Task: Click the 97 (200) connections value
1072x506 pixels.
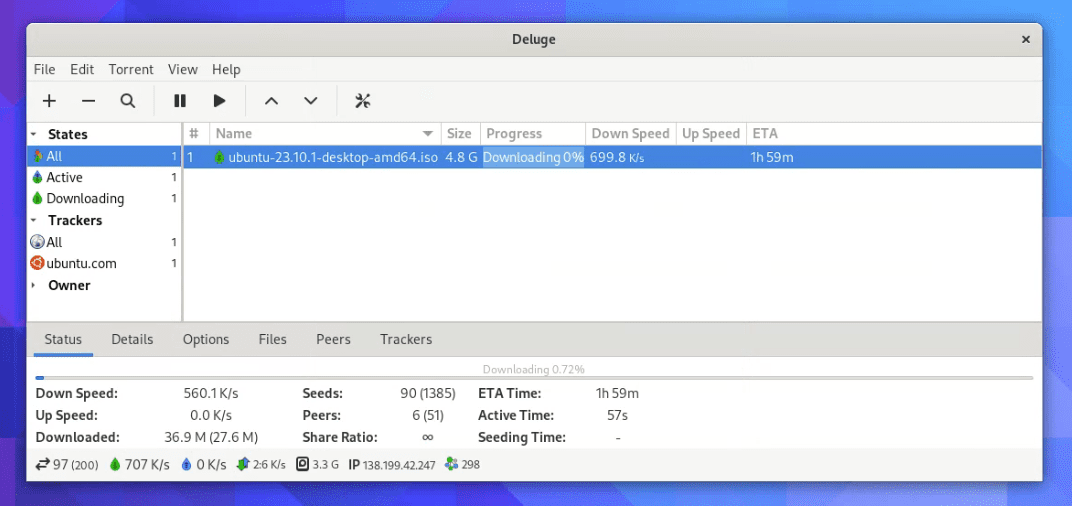Action: (x=76, y=464)
